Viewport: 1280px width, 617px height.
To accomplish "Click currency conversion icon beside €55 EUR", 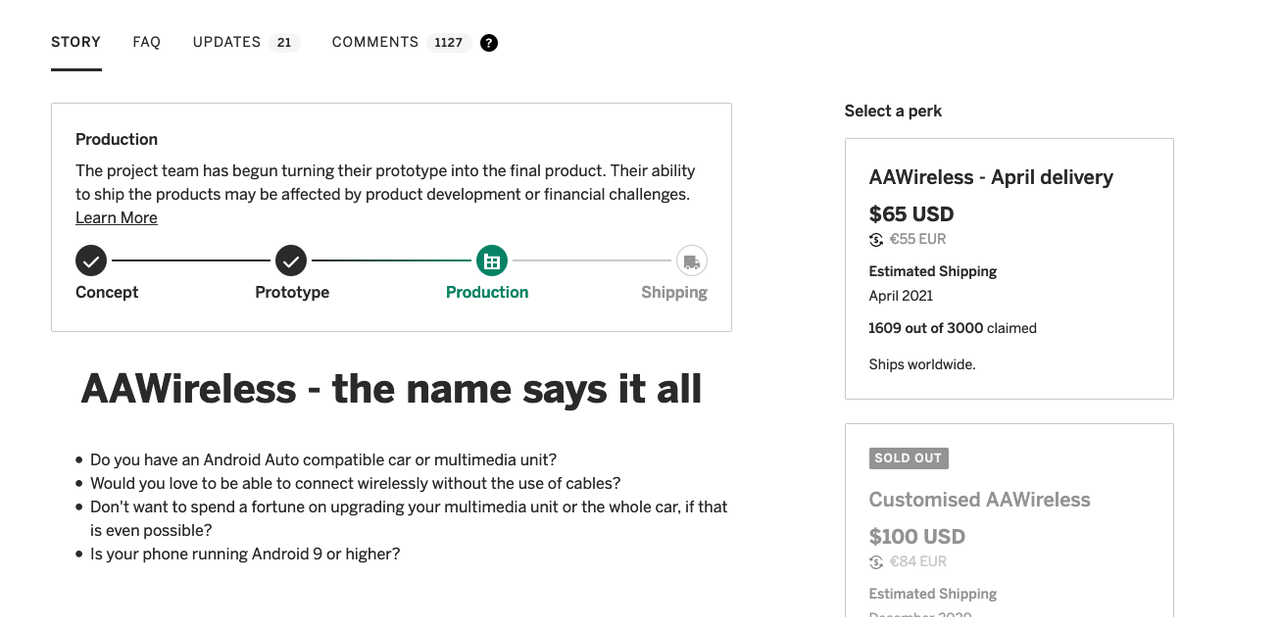I will coord(876,239).
